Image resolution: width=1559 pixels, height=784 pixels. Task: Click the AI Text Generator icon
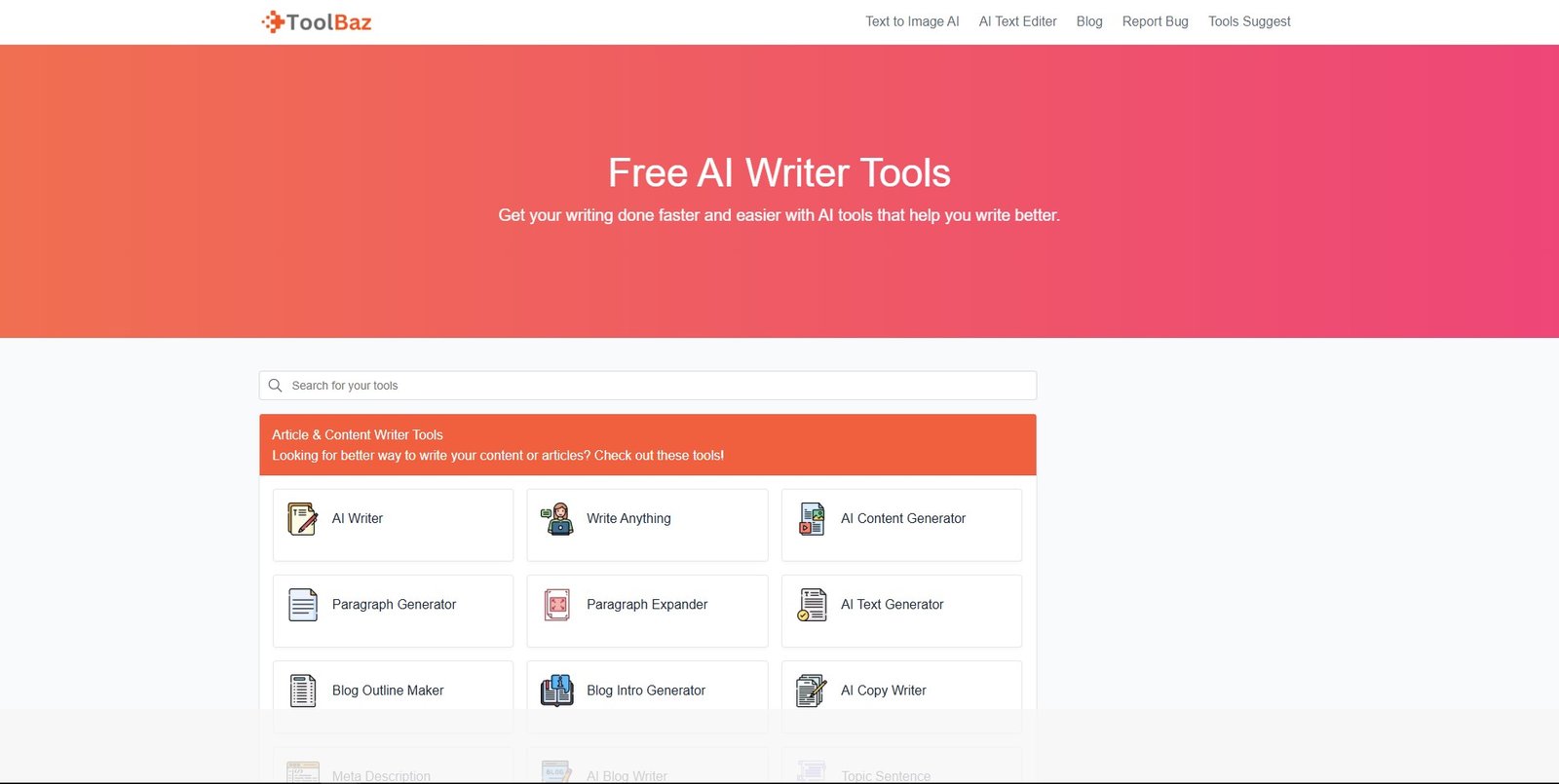pyautogui.click(x=812, y=605)
